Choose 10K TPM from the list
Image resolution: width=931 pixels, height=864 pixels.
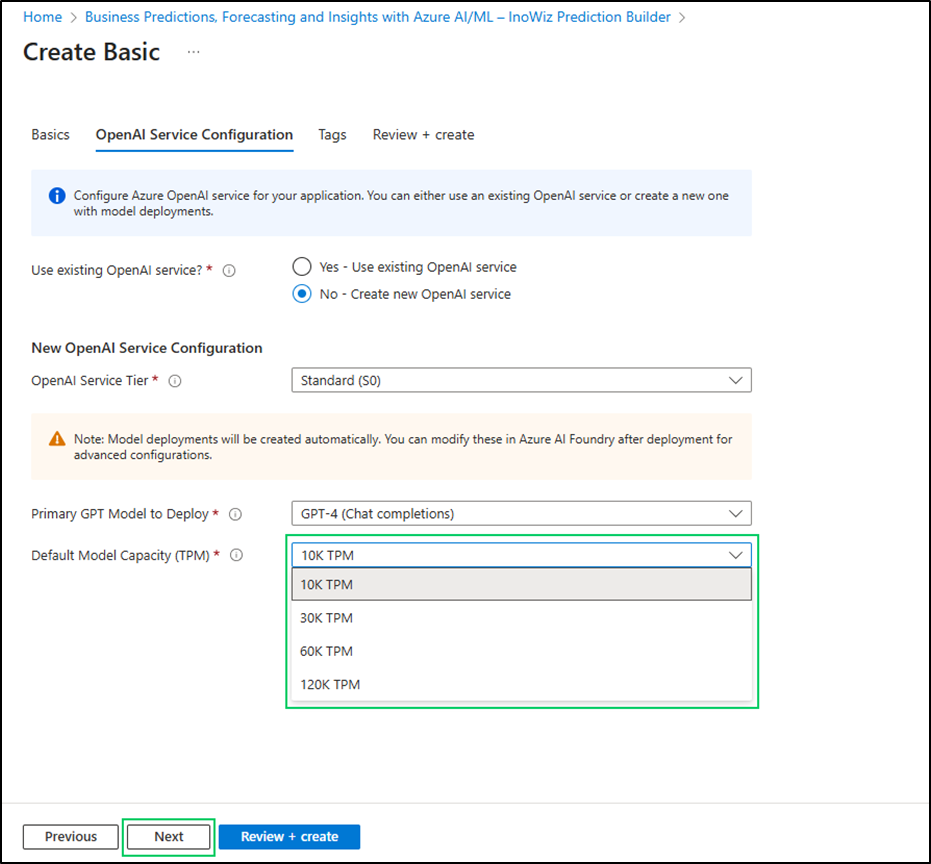click(521, 585)
